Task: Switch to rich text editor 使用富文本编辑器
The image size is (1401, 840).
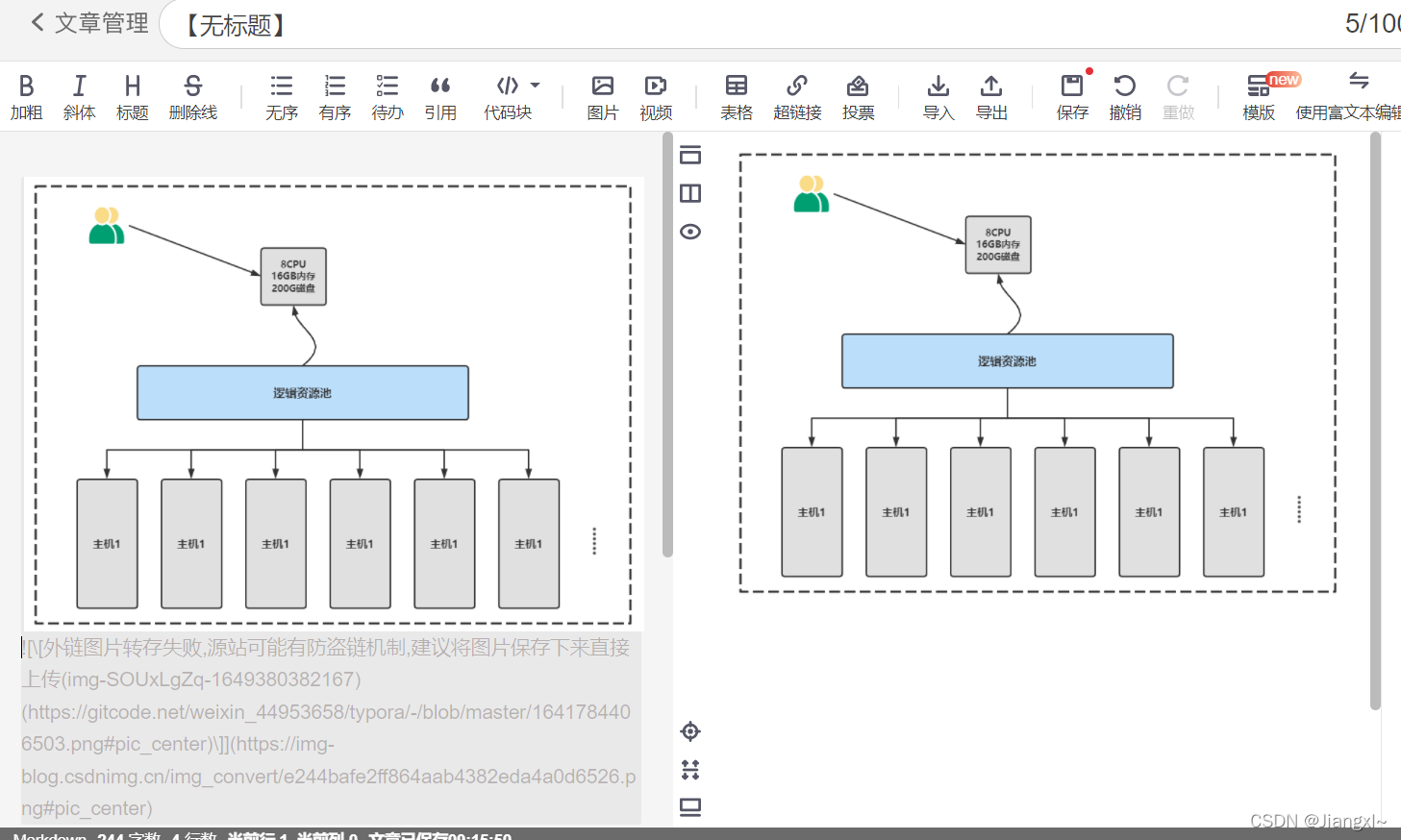Action: tap(1348, 98)
